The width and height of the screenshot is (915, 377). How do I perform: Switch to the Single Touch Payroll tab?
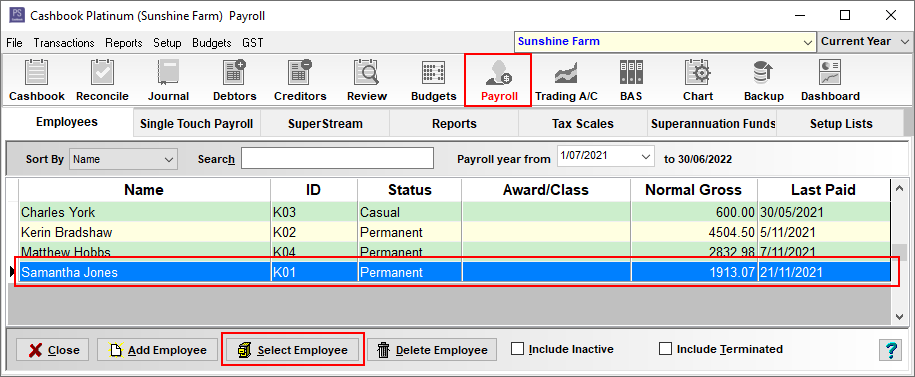[197, 124]
